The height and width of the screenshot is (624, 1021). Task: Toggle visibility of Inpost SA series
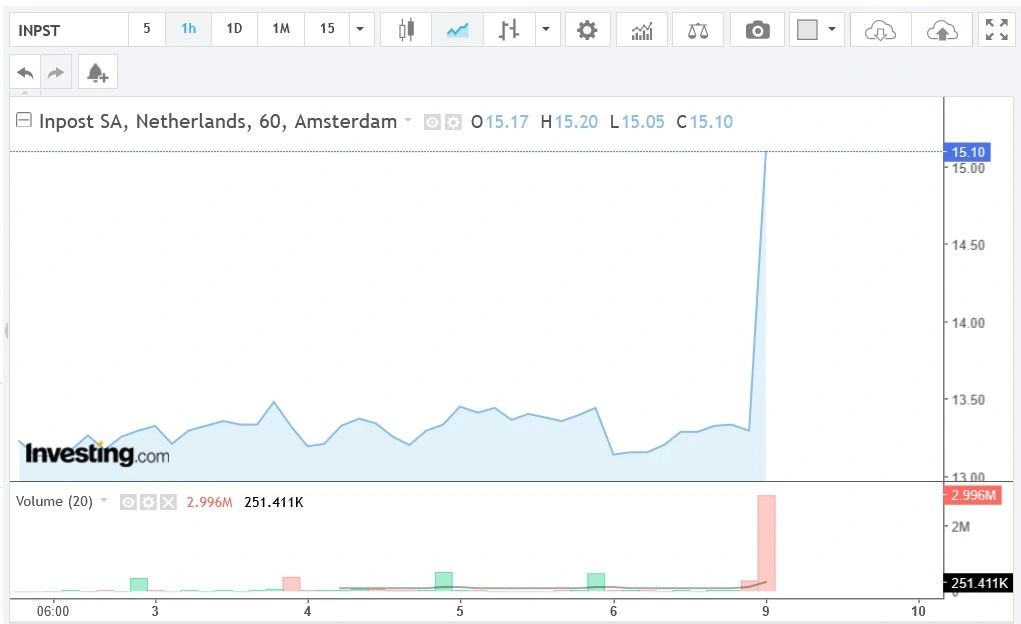[x=433, y=122]
